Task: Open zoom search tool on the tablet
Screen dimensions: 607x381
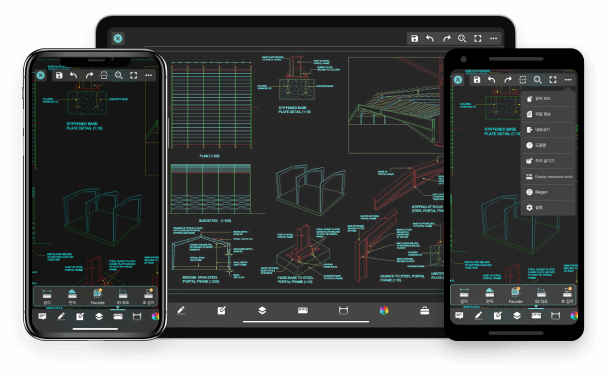Action: [x=462, y=38]
